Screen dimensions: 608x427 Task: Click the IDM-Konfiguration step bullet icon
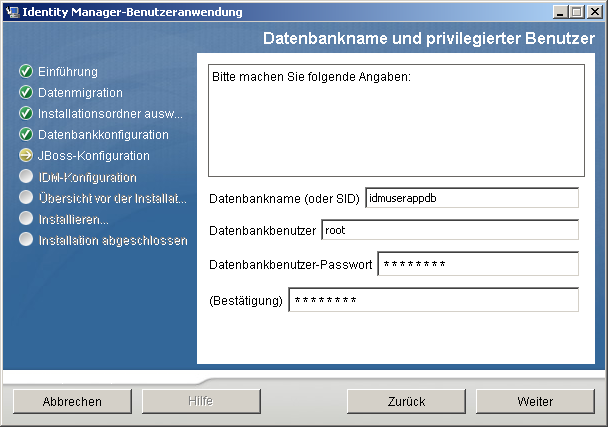tap(26, 177)
